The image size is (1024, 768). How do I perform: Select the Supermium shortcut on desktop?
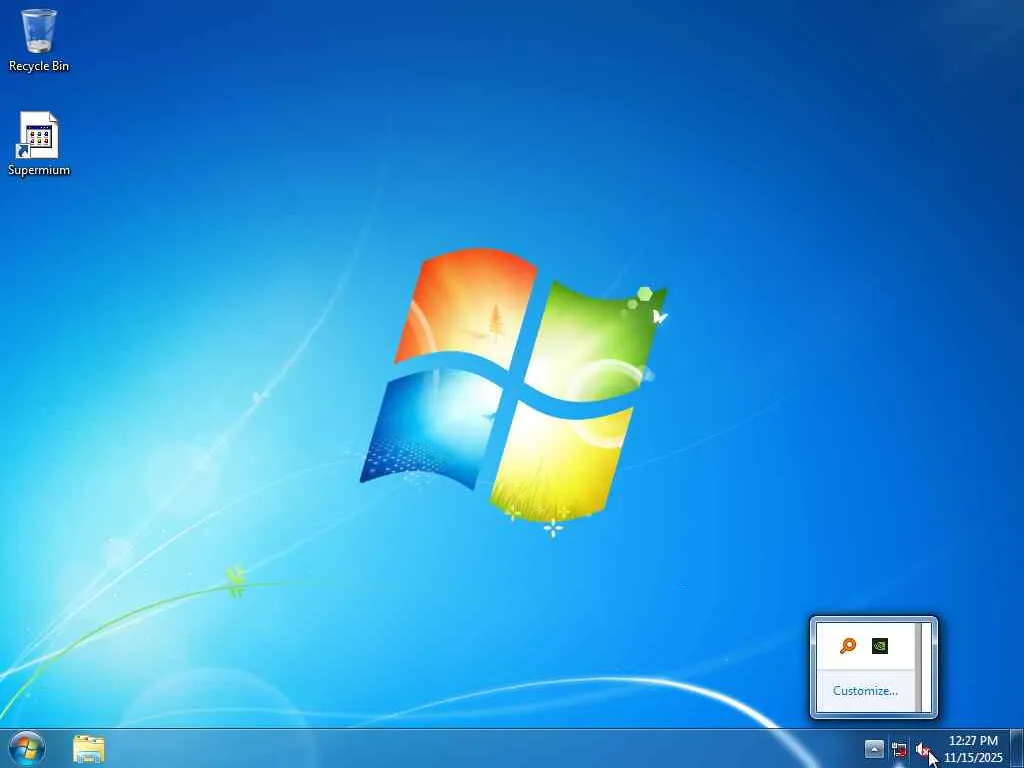coord(39,144)
